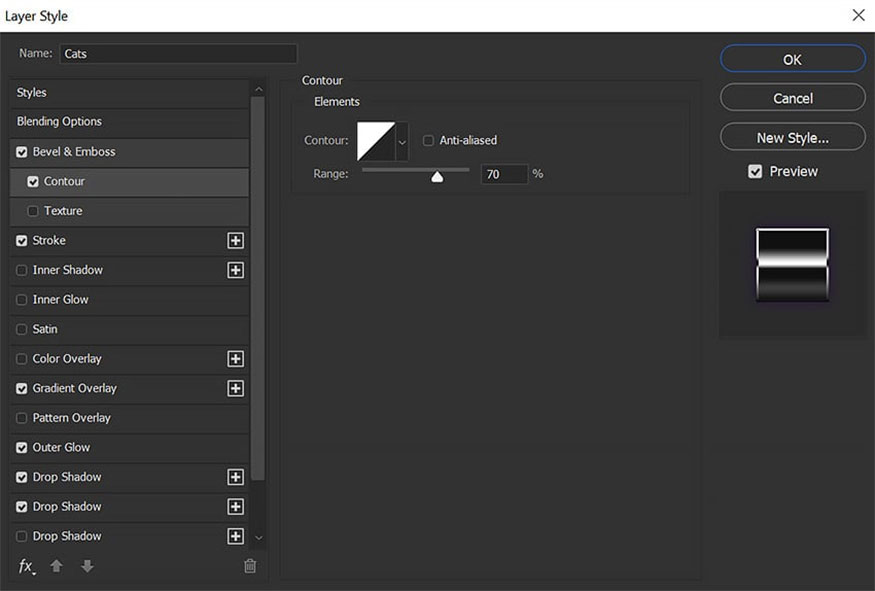Enable the Texture checkbox
Screen dimensions: 875x591
[33, 211]
